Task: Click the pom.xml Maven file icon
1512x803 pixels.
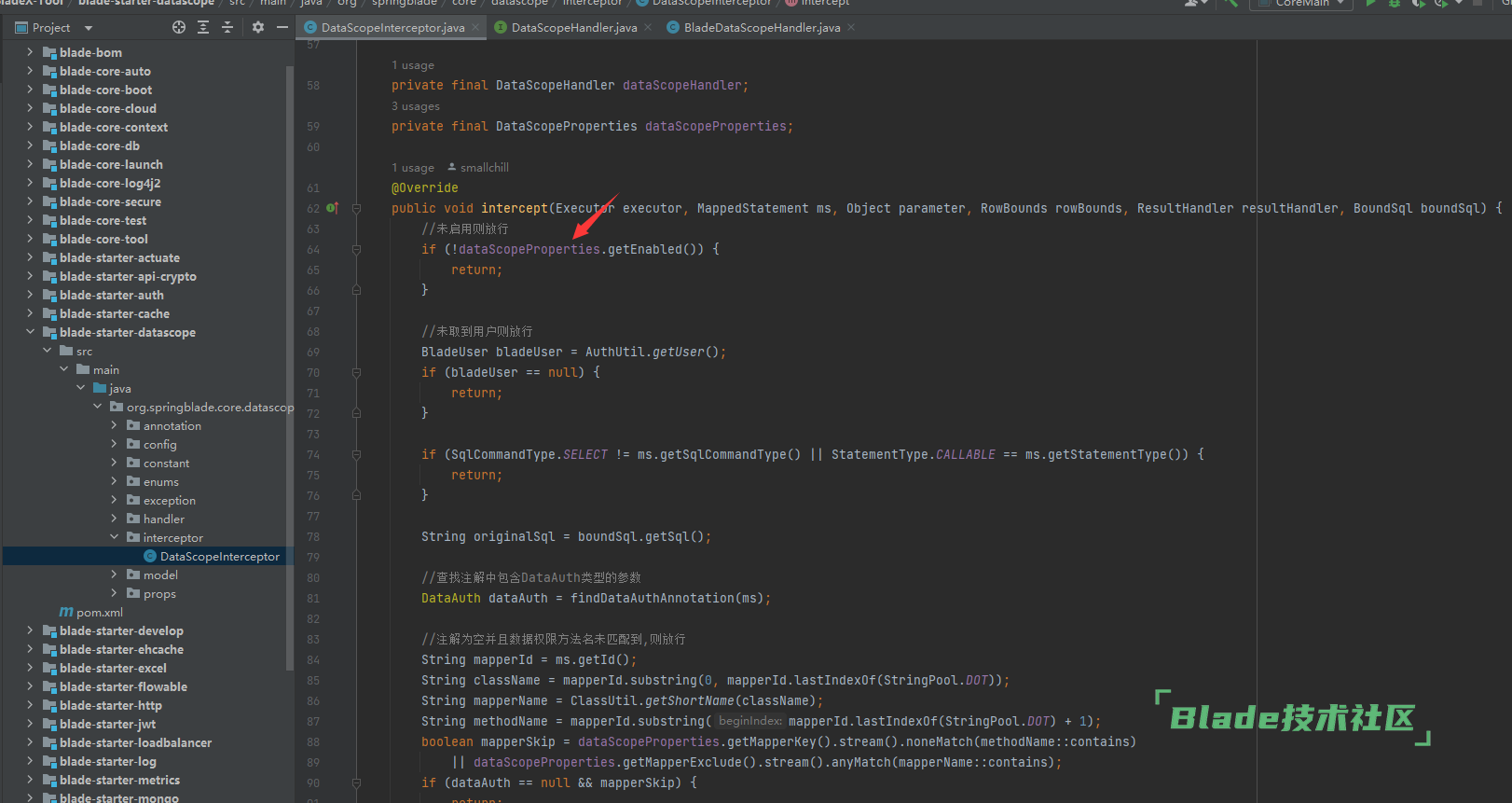Action: click(66, 613)
